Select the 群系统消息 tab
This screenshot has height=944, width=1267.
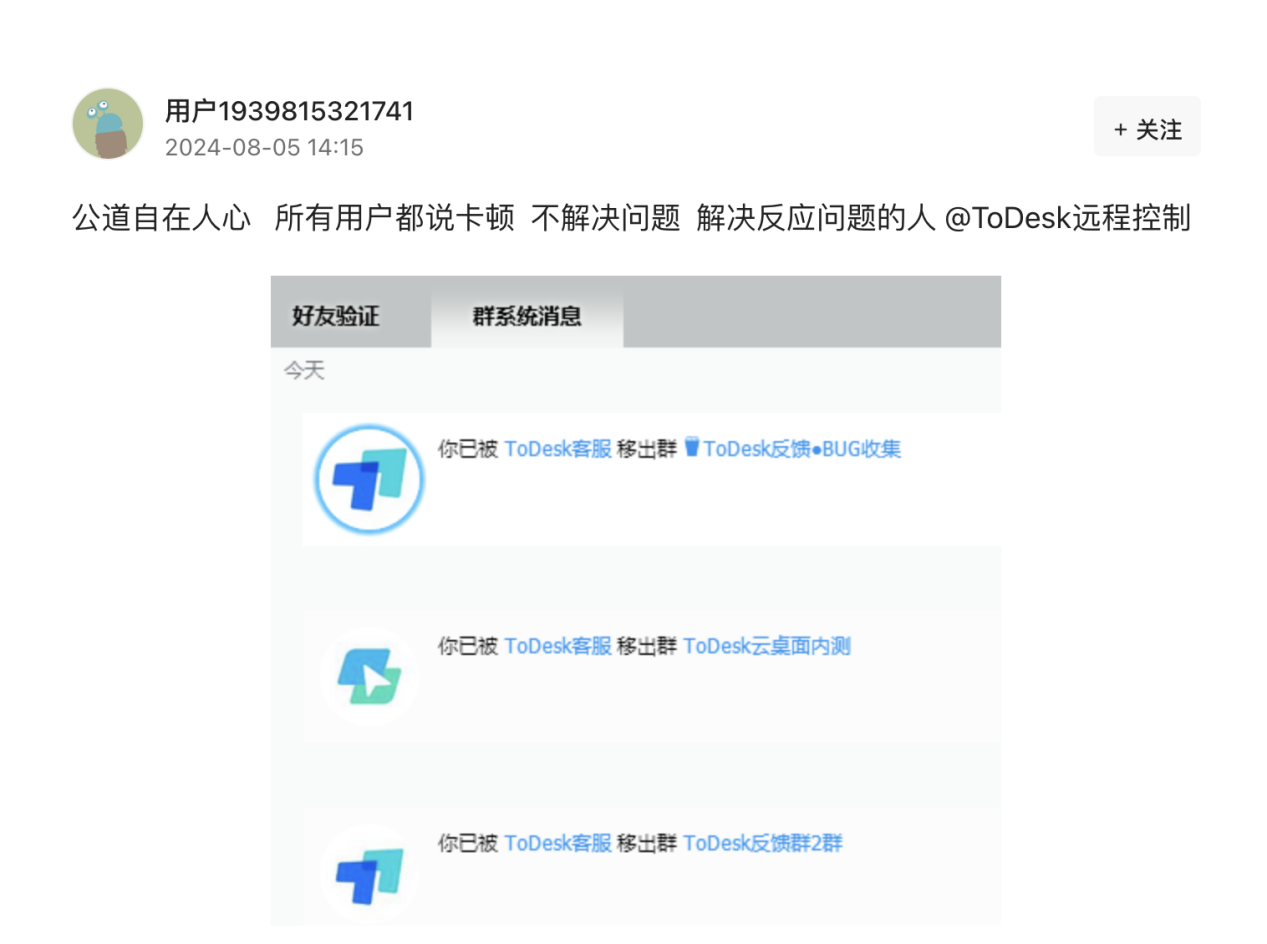point(527,317)
